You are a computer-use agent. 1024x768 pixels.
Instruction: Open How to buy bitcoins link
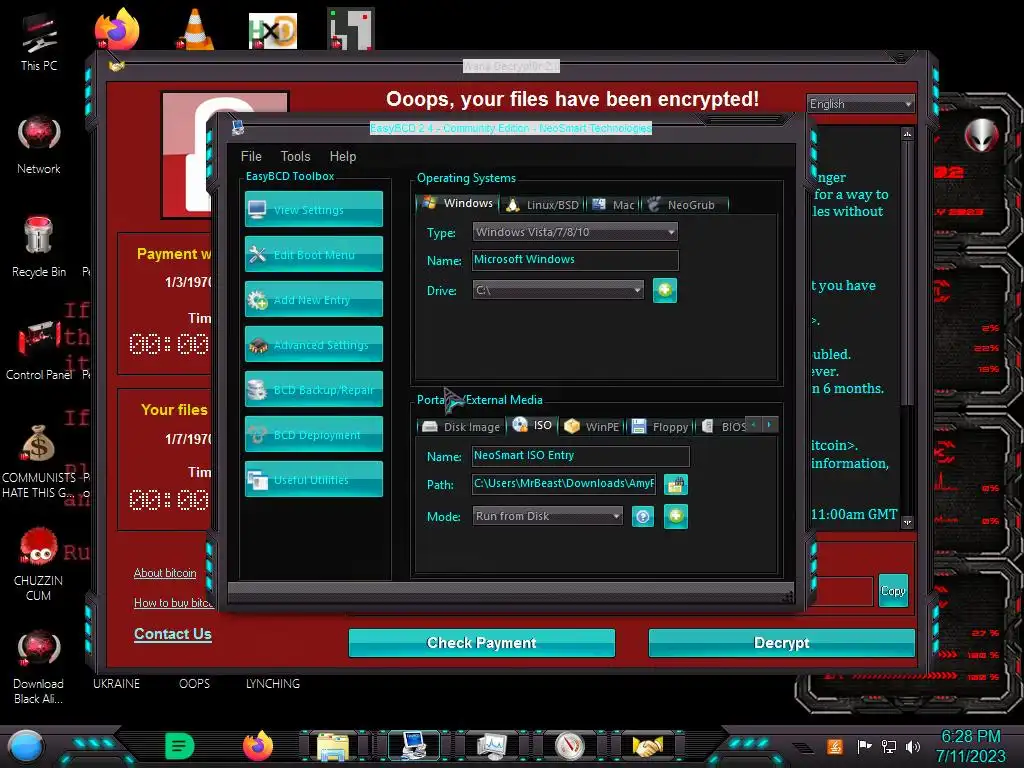click(173, 603)
